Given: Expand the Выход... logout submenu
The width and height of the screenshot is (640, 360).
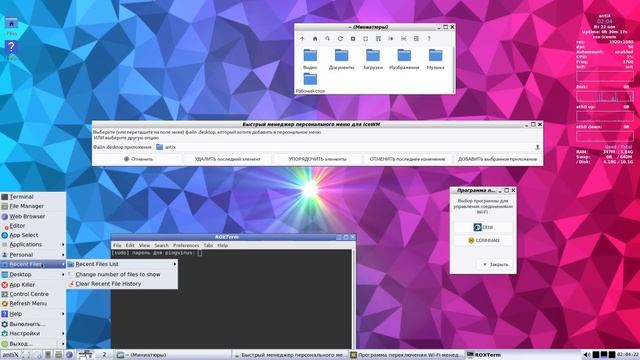Looking at the screenshot, I should [x=33, y=344].
